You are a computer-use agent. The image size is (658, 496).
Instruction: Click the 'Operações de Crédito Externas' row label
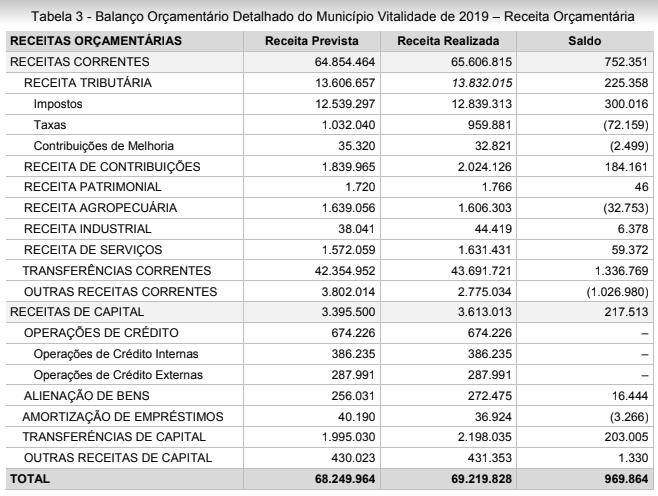click(x=118, y=375)
